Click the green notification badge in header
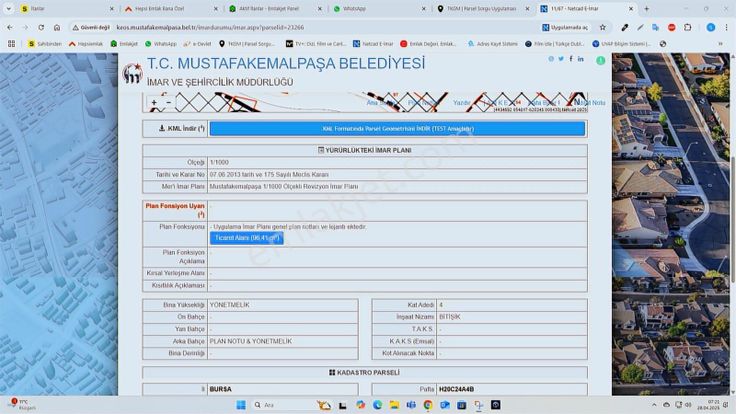 tap(600, 60)
